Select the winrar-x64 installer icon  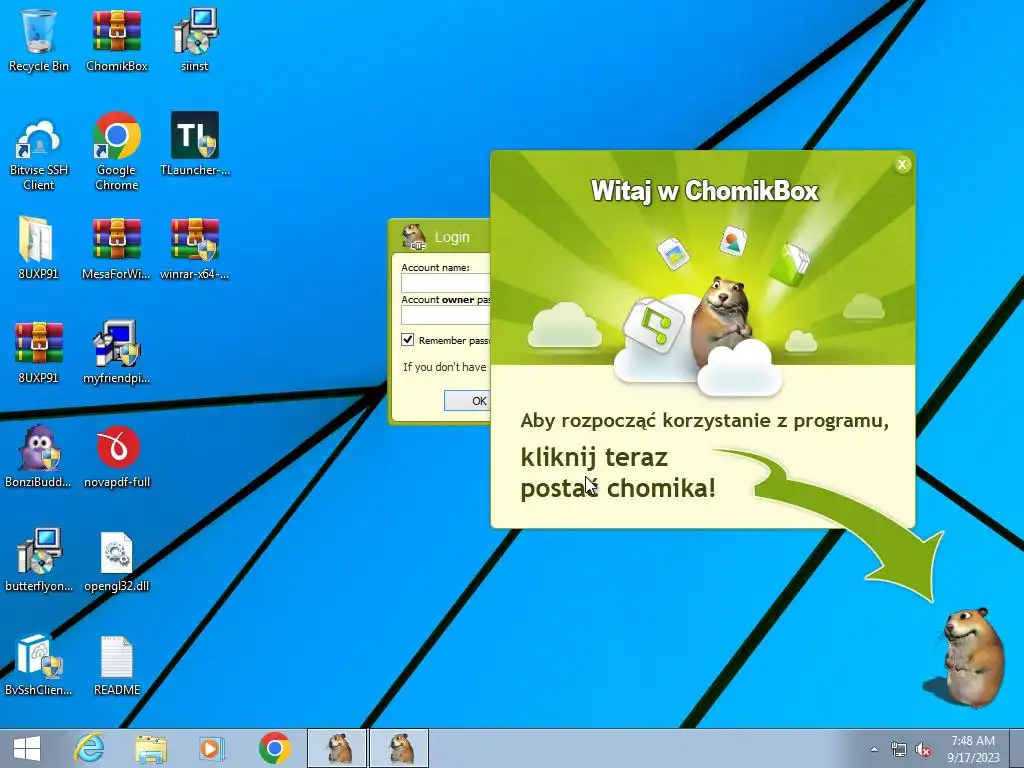pos(195,248)
